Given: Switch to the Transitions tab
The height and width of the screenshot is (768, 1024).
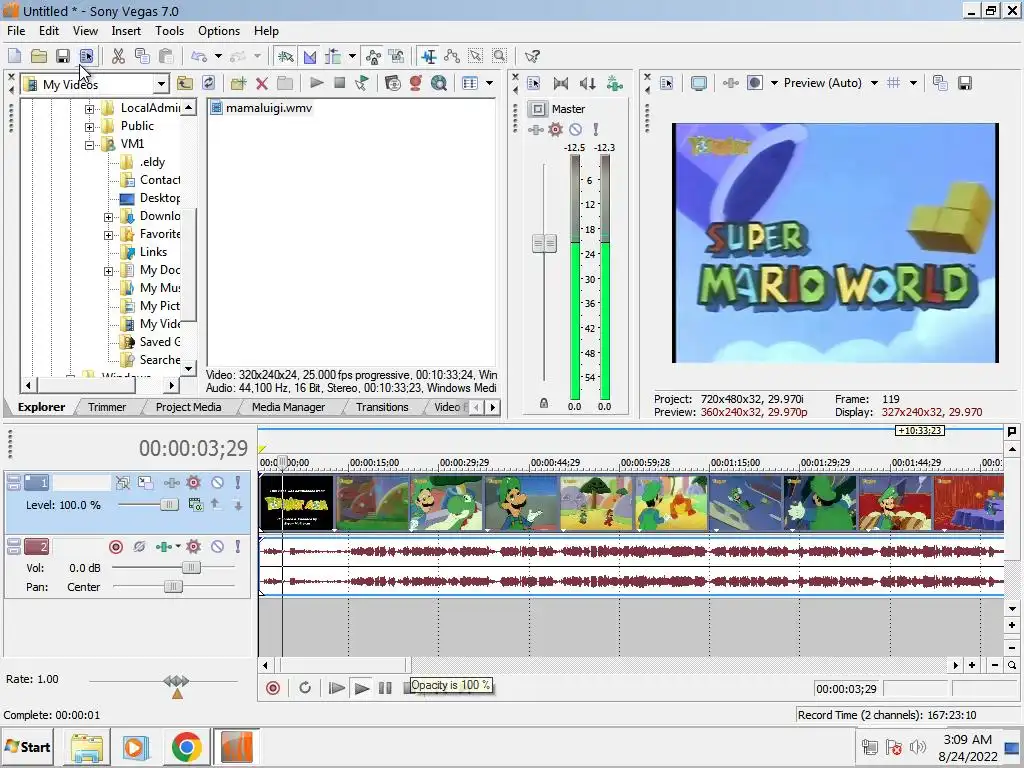Looking at the screenshot, I should (x=382, y=407).
